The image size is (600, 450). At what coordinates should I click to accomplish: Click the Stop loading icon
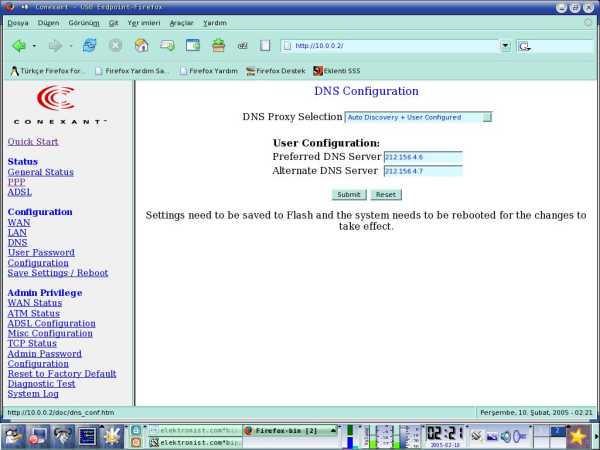pyautogui.click(x=116, y=45)
